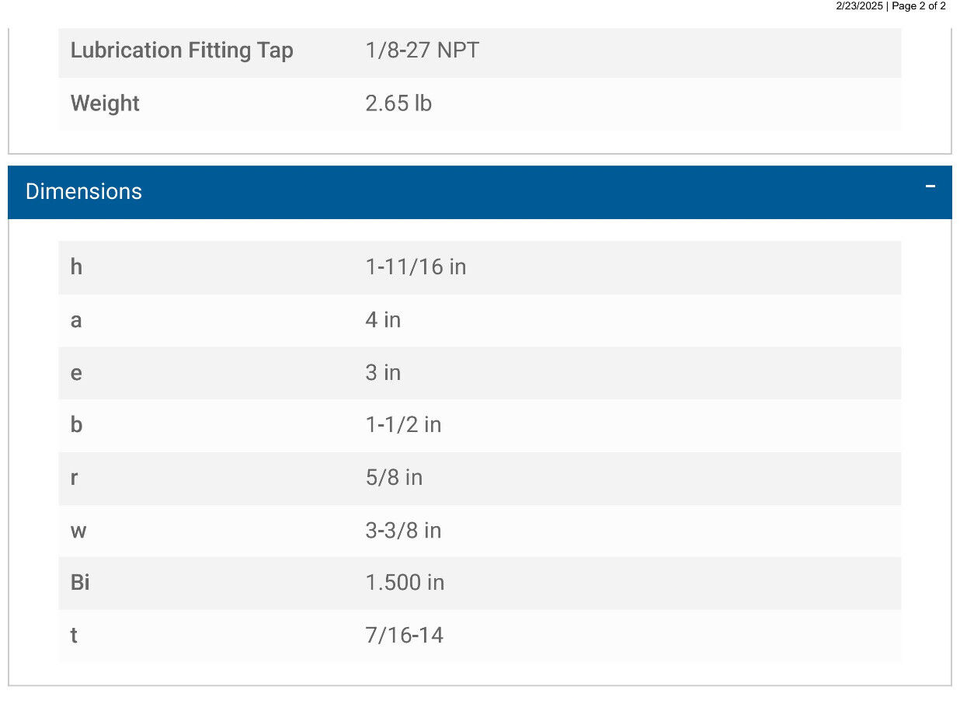Click the Dimensions header title
Viewport: 960px width, 704px height.
[84, 192]
